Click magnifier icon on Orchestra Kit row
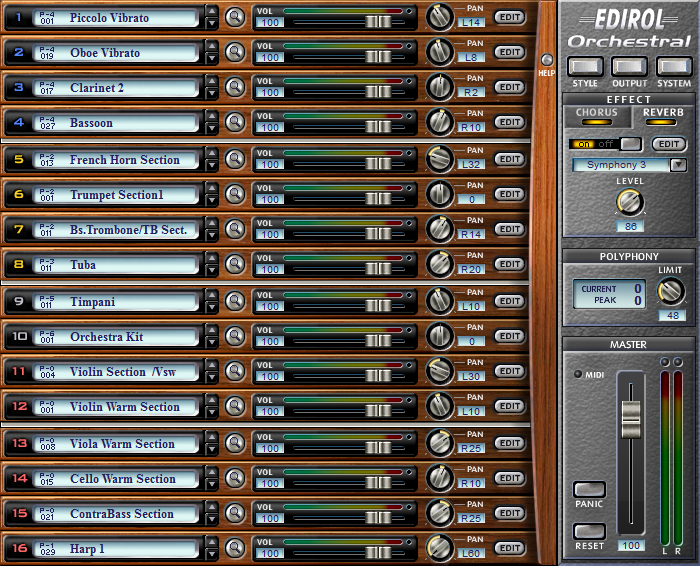The height and width of the screenshot is (566, 700). [x=234, y=336]
